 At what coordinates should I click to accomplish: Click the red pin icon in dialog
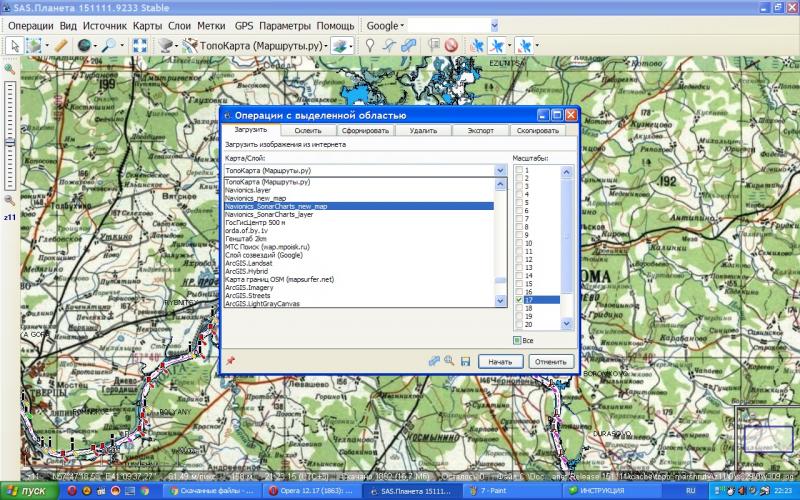click(x=231, y=360)
